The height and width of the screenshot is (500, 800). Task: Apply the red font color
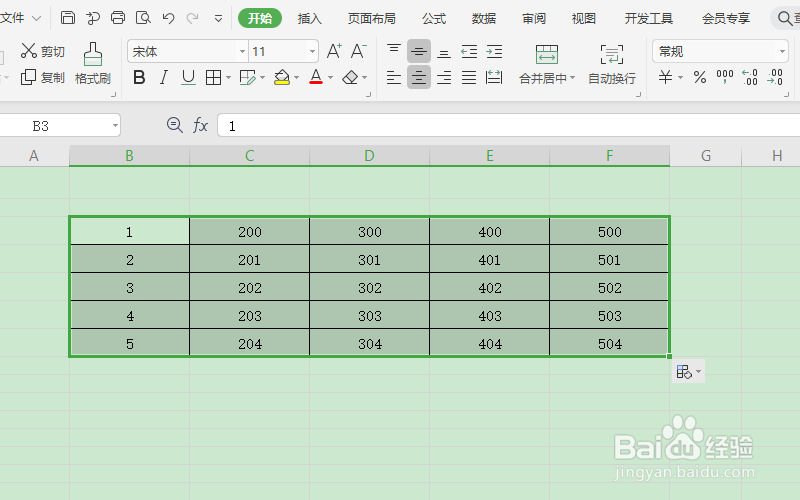(316, 78)
